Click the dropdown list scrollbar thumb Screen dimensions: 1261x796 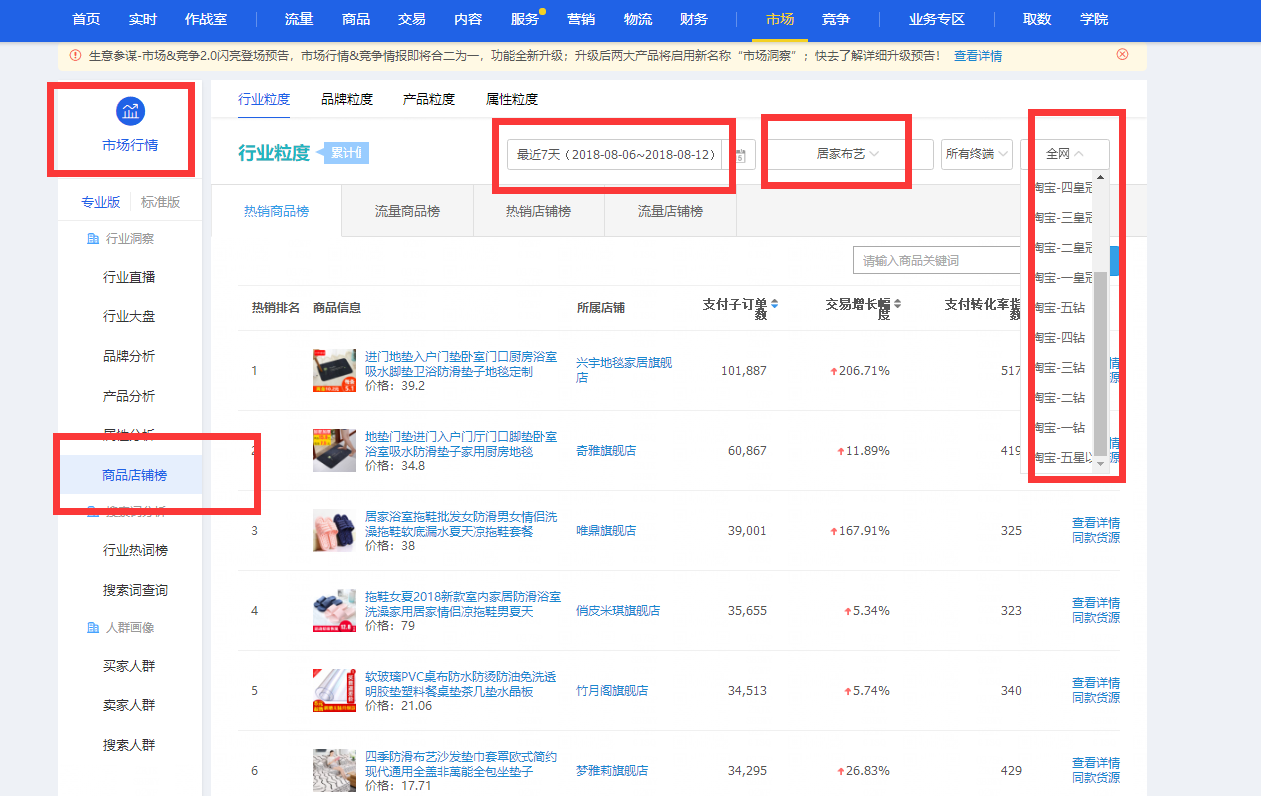pyautogui.click(x=1101, y=362)
